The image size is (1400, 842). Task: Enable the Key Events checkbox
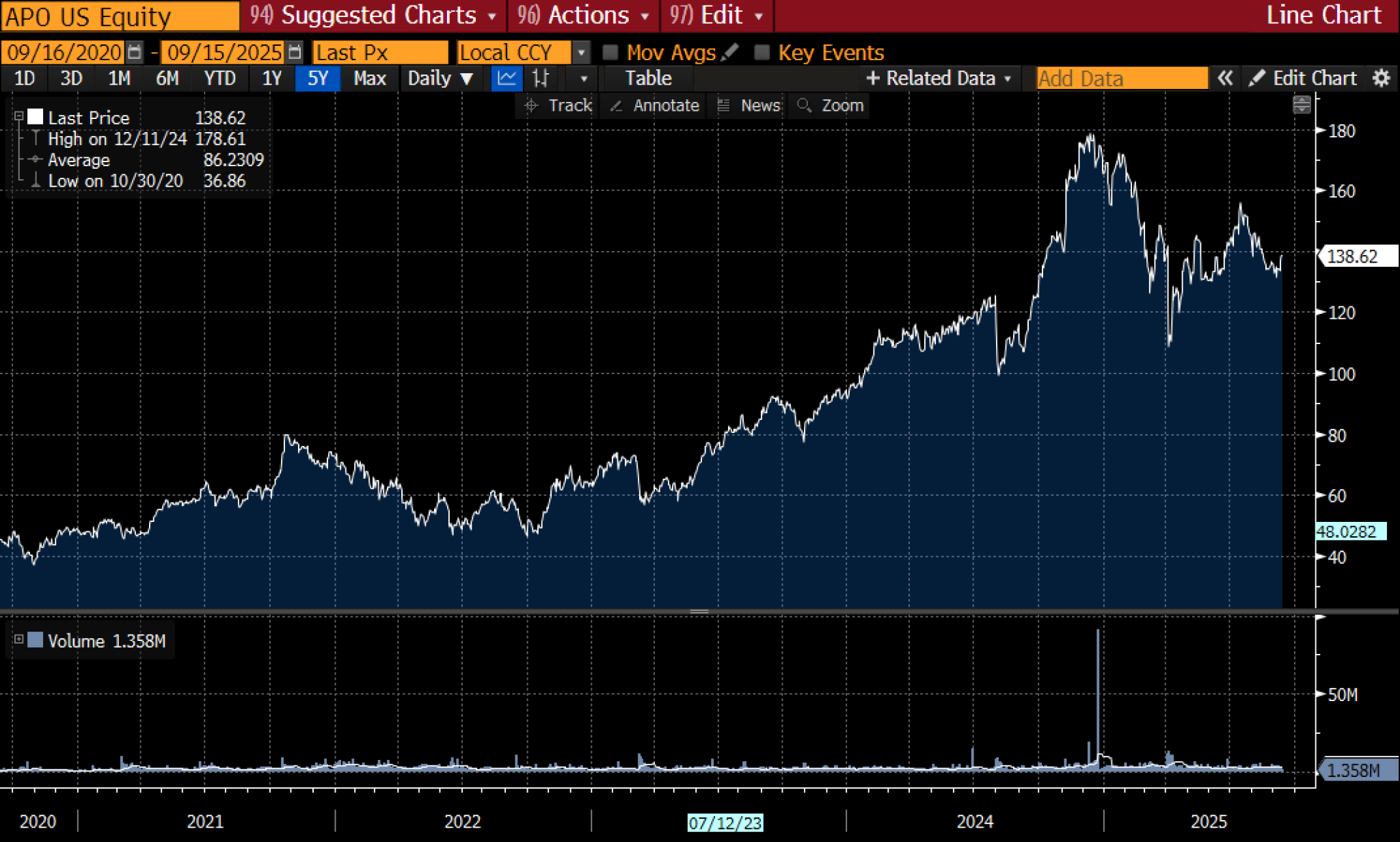[x=762, y=53]
